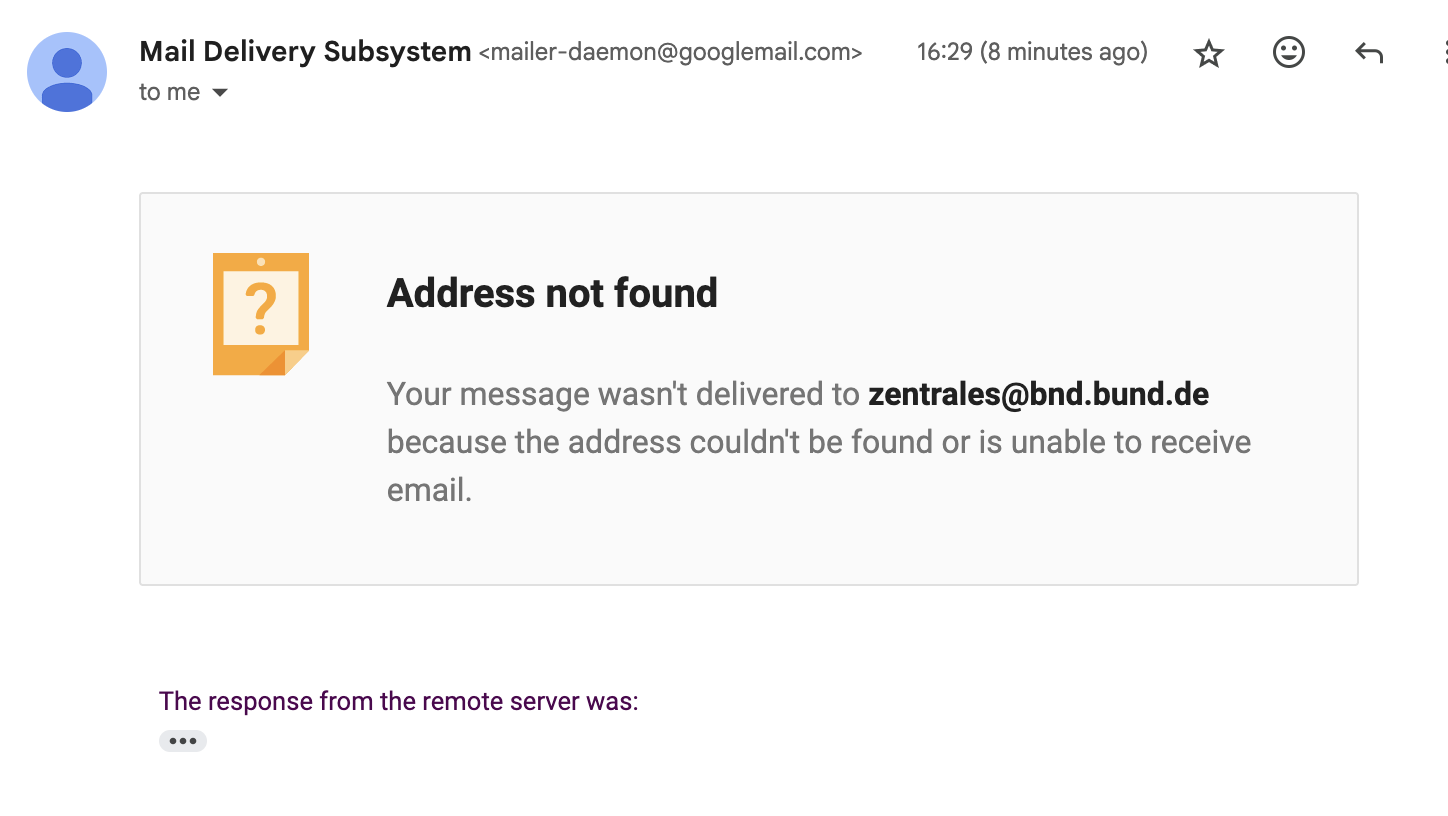Click "The response from the remote server was:" text
This screenshot has width=1448, height=816.
[398, 701]
